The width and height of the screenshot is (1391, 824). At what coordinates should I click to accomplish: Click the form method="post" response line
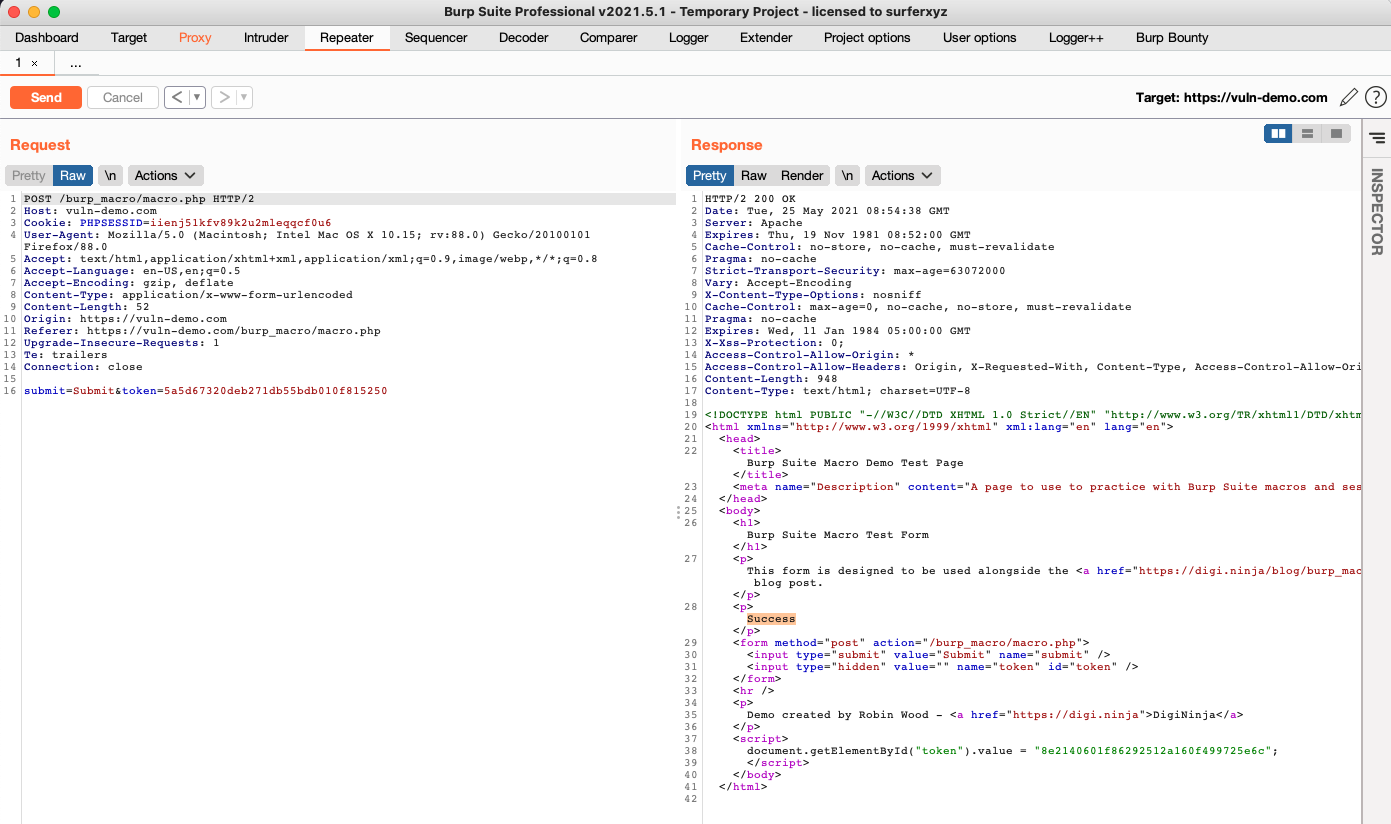point(911,643)
